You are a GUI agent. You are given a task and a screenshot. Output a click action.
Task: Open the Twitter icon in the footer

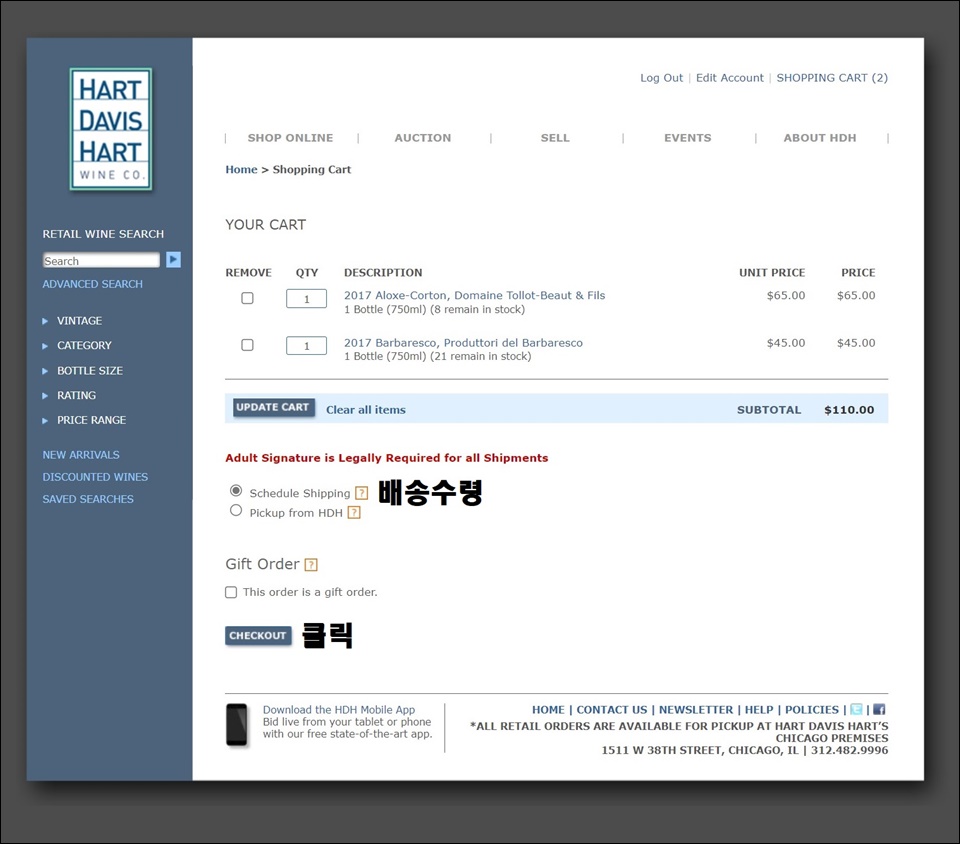[x=857, y=709]
